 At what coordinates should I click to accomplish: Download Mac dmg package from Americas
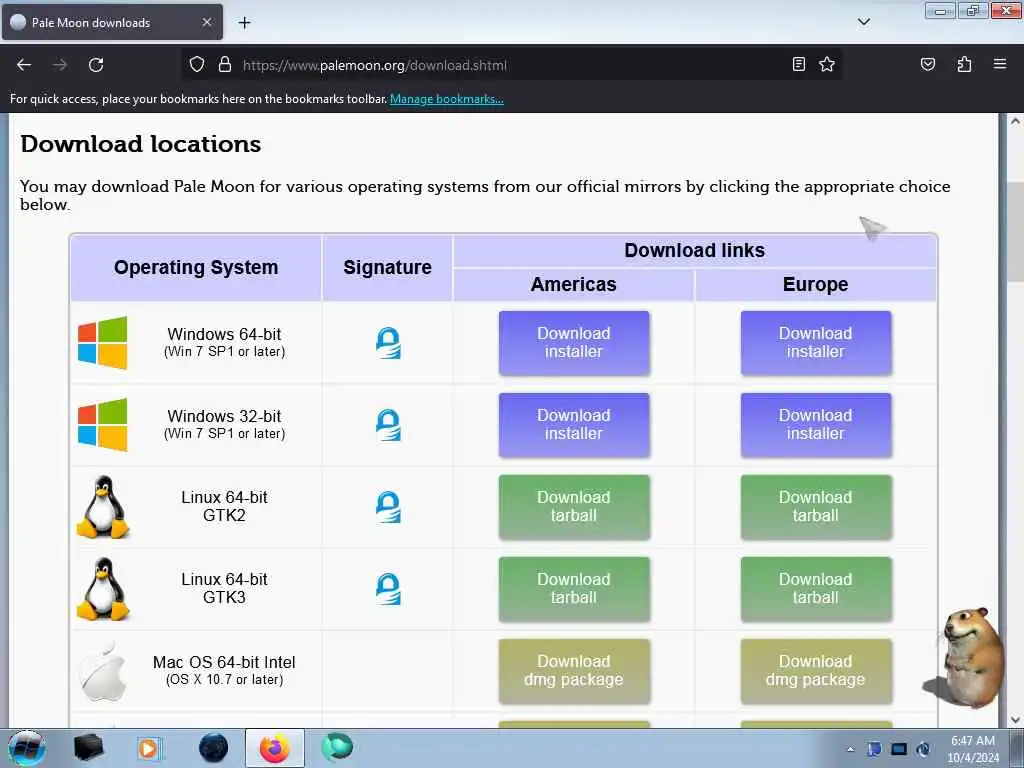[x=574, y=671]
